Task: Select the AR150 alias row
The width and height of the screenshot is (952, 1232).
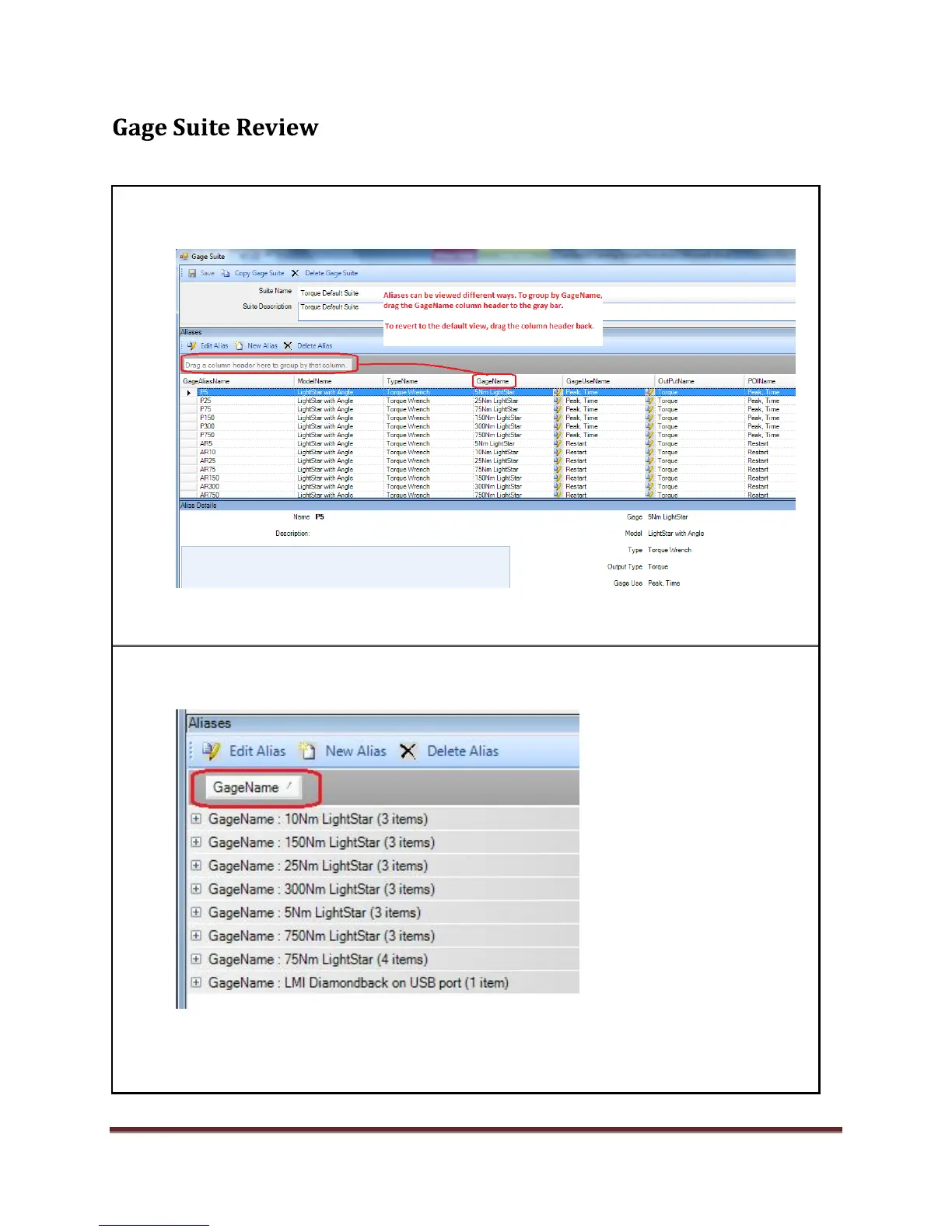Action: point(488,478)
